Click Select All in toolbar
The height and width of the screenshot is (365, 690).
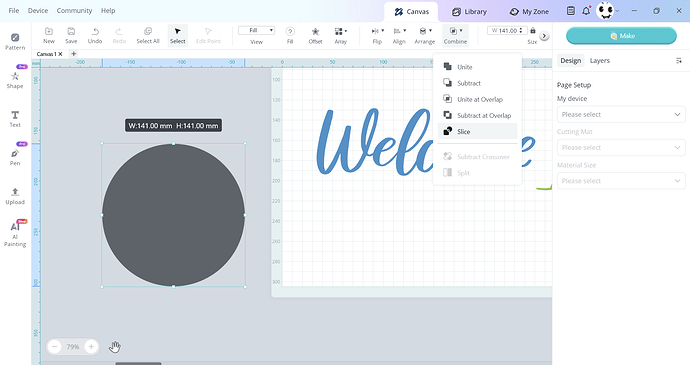point(148,36)
